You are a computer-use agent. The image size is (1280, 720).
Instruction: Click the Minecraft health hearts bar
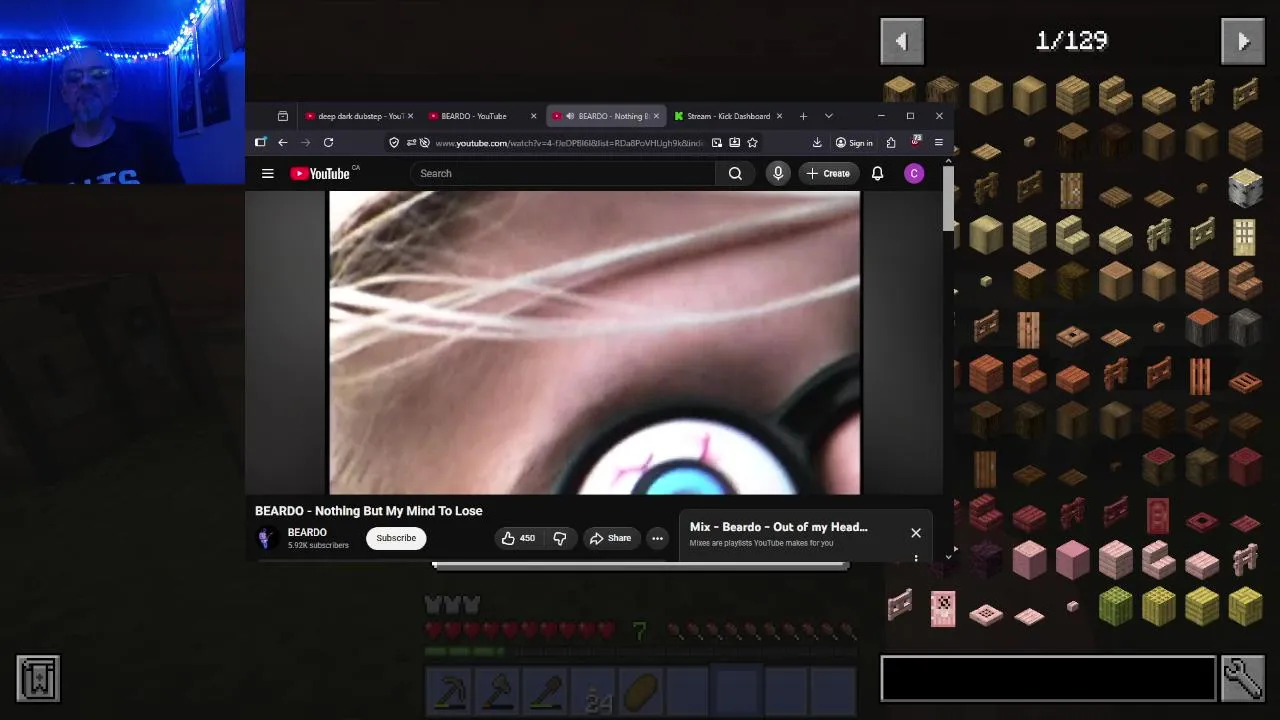tap(520, 630)
